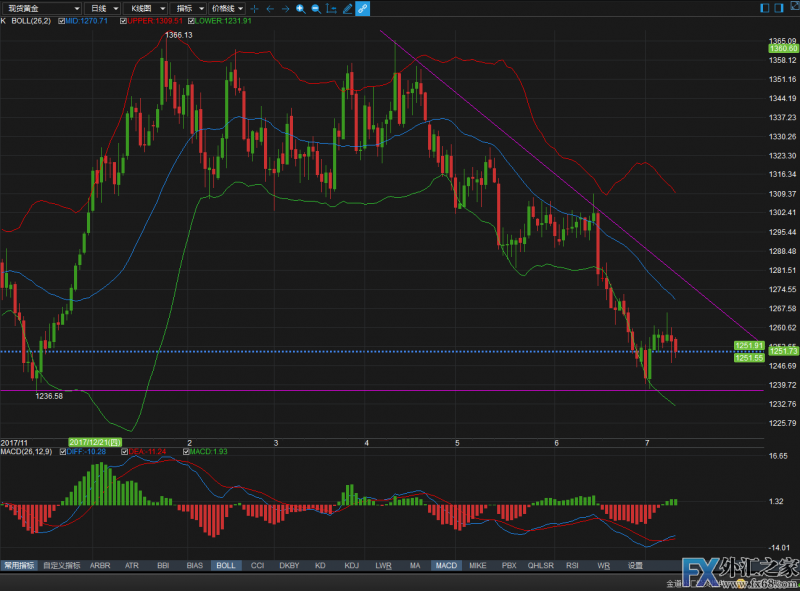The height and width of the screenshot is (591, 800).
Task: Select the 常用指标 tab
Action: pyautogui.click(x=19, y=565)
